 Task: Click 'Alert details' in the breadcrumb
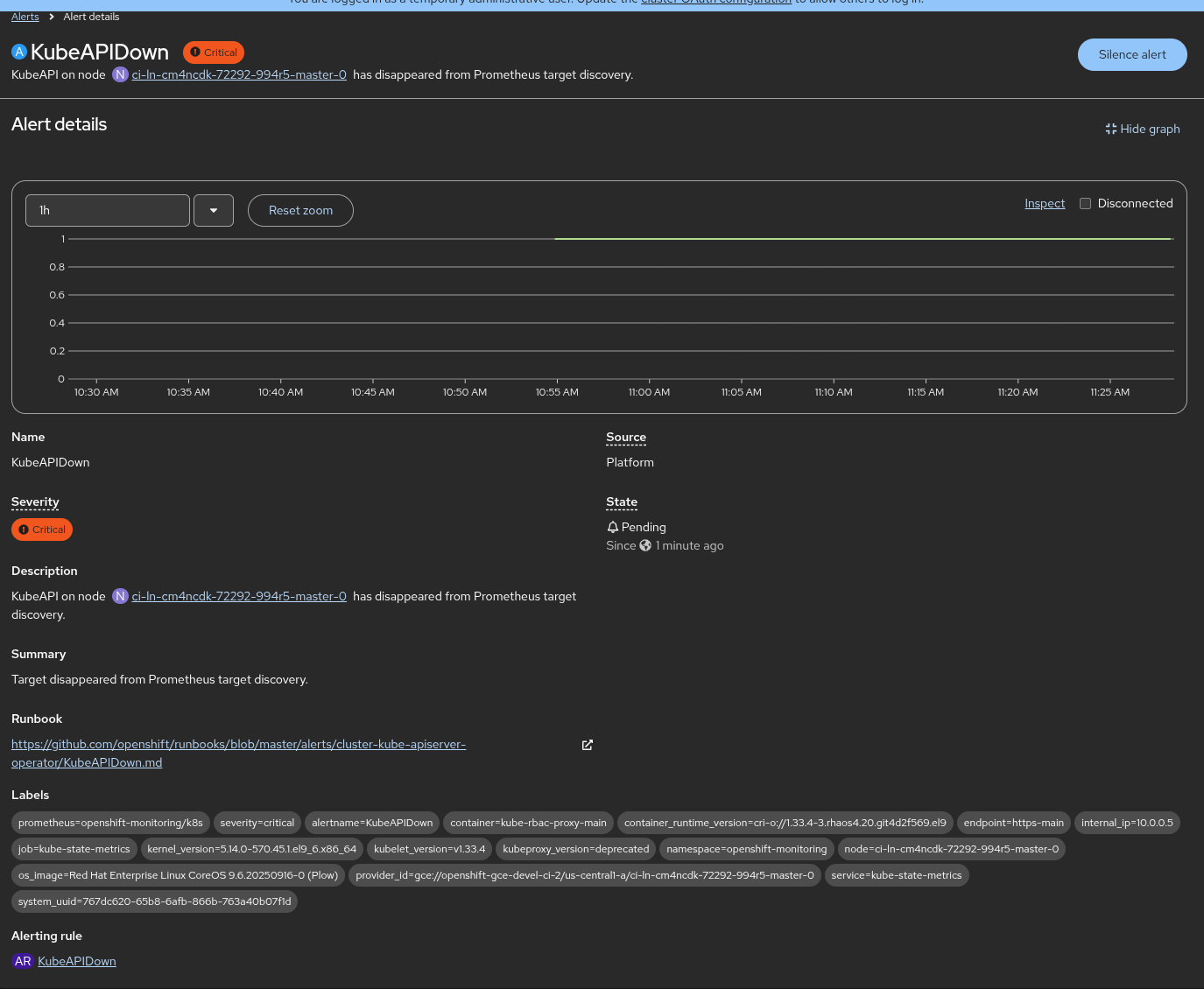(x=91, y=17)
